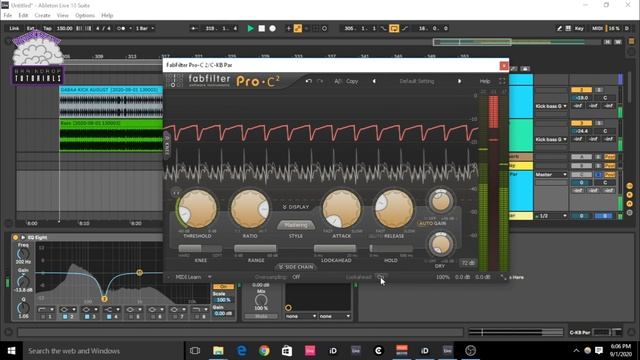Viewport: 640px width, 360px height.
Task: Toggle EQ Eight band 2 activator
Action: 65,316
